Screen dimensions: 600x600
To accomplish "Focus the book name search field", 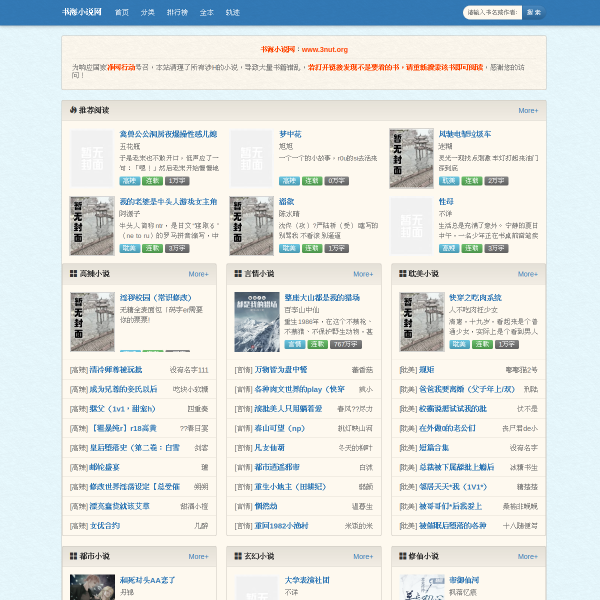I will 492,13.
